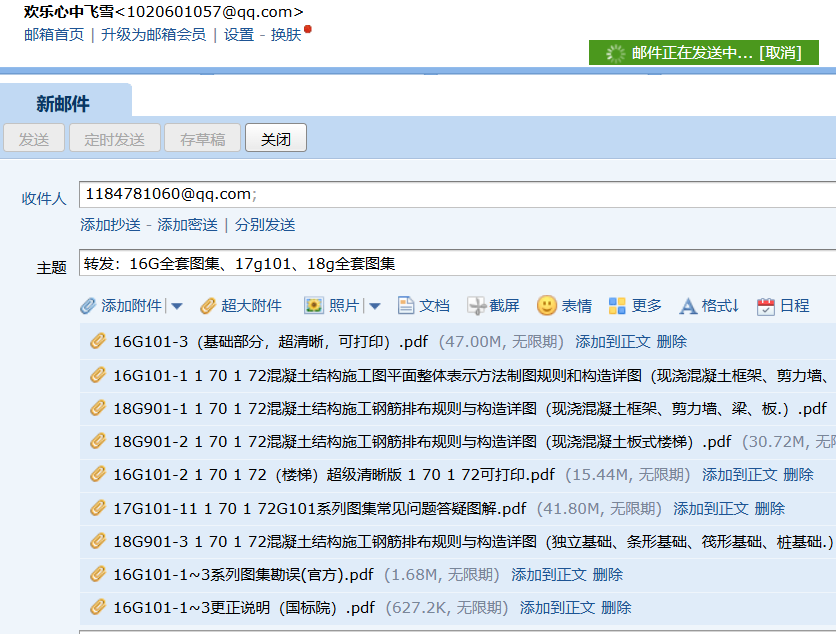836x634 pixels.
Task: Click the paperclip icon beside 16G101-3 attachment
Action: pyautogui.click(x=98, y=341)
